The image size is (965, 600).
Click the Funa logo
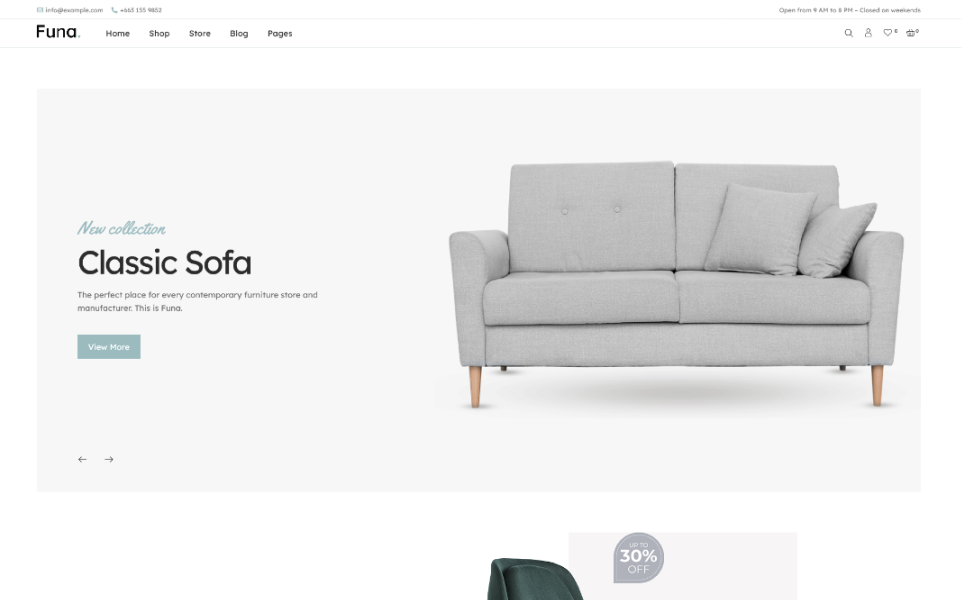point(58,32)
